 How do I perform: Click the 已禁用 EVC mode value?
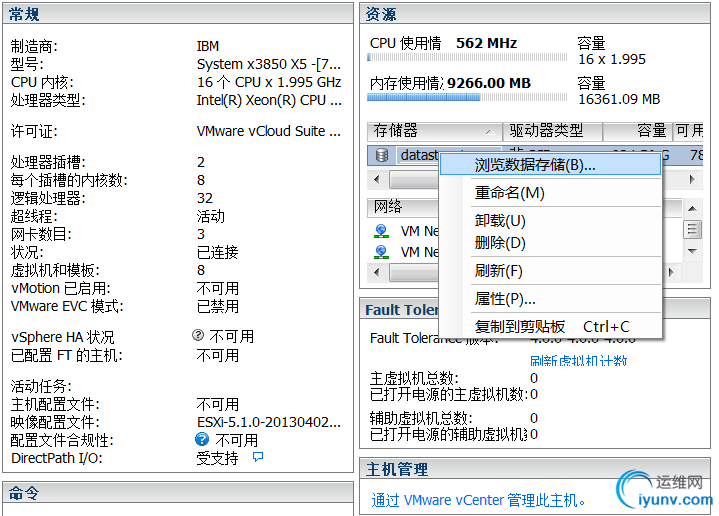click(x=217, y=306)
